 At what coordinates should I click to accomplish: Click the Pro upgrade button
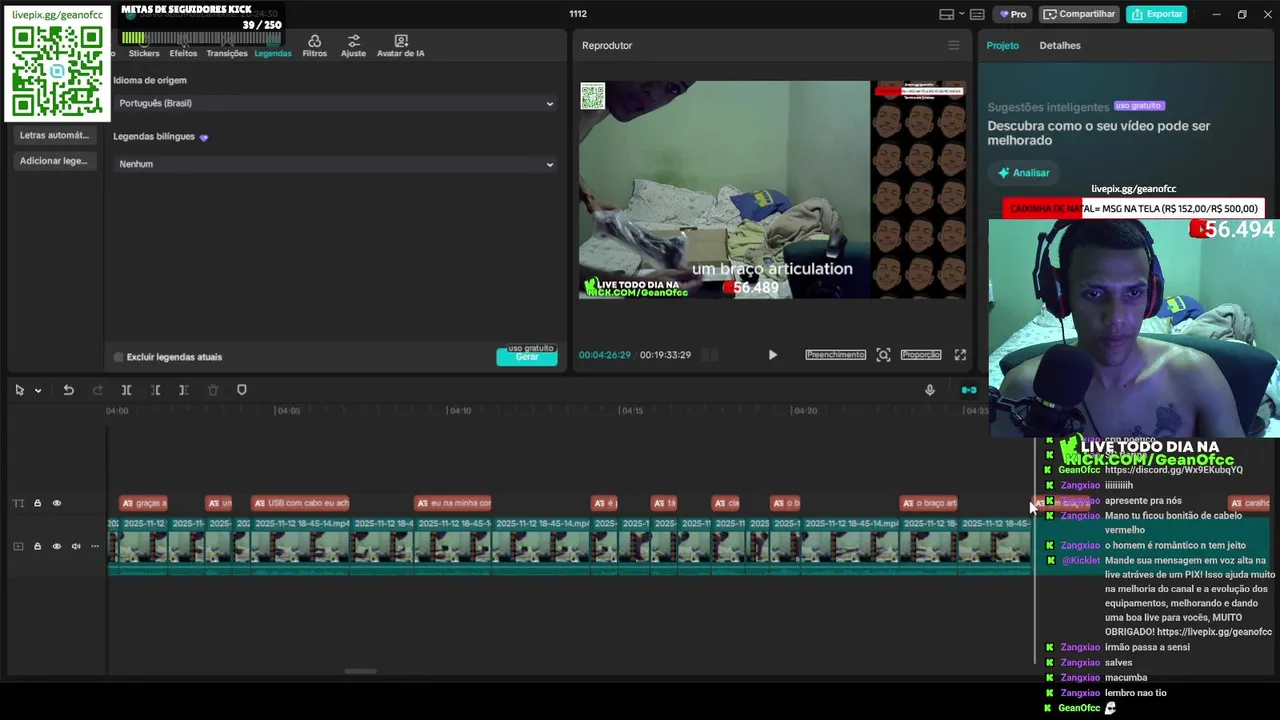pyautogui.click(x=1013, y=14)
